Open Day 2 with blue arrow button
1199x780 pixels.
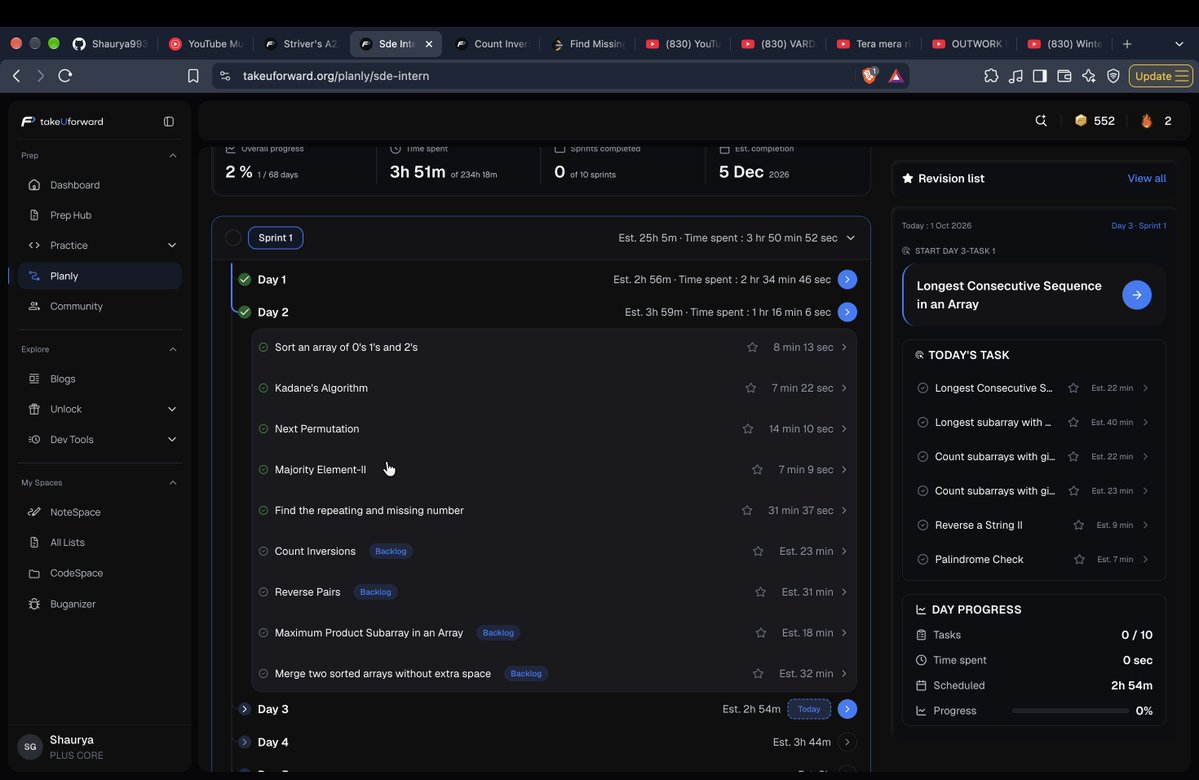pyautogui.click(x=847, y=312)
